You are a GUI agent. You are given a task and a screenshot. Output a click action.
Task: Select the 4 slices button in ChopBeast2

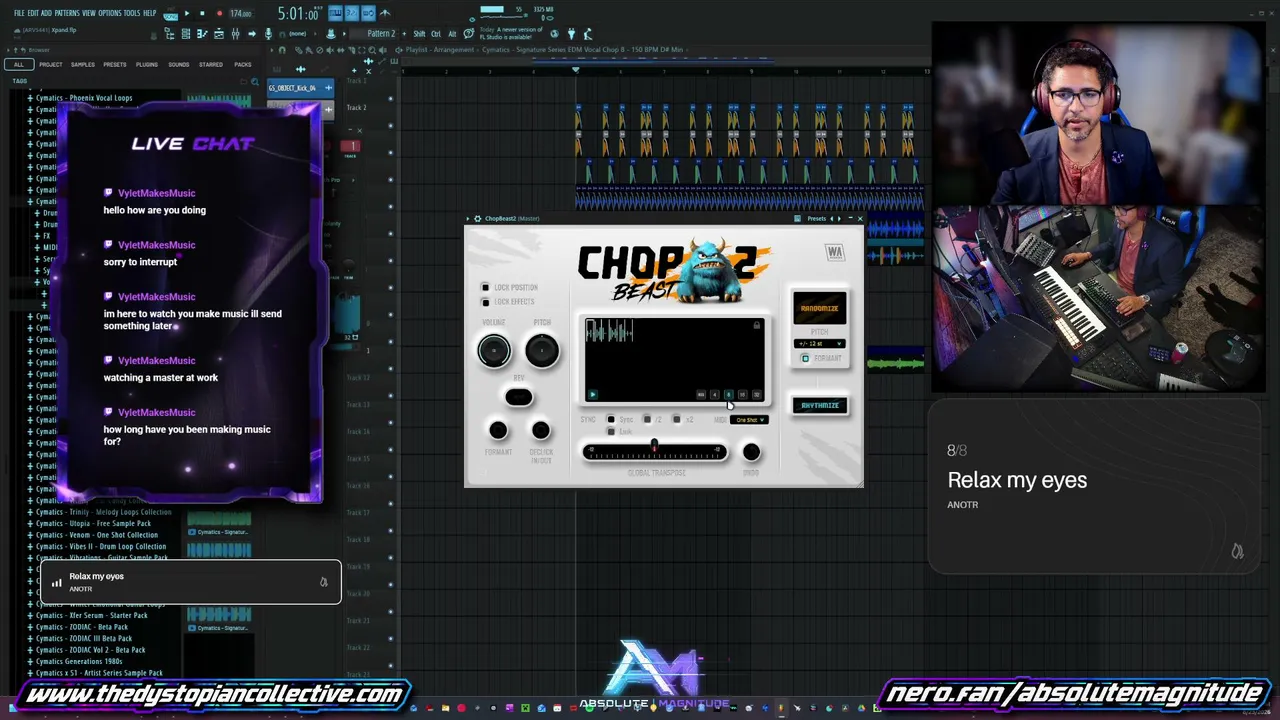coord(714,395)
